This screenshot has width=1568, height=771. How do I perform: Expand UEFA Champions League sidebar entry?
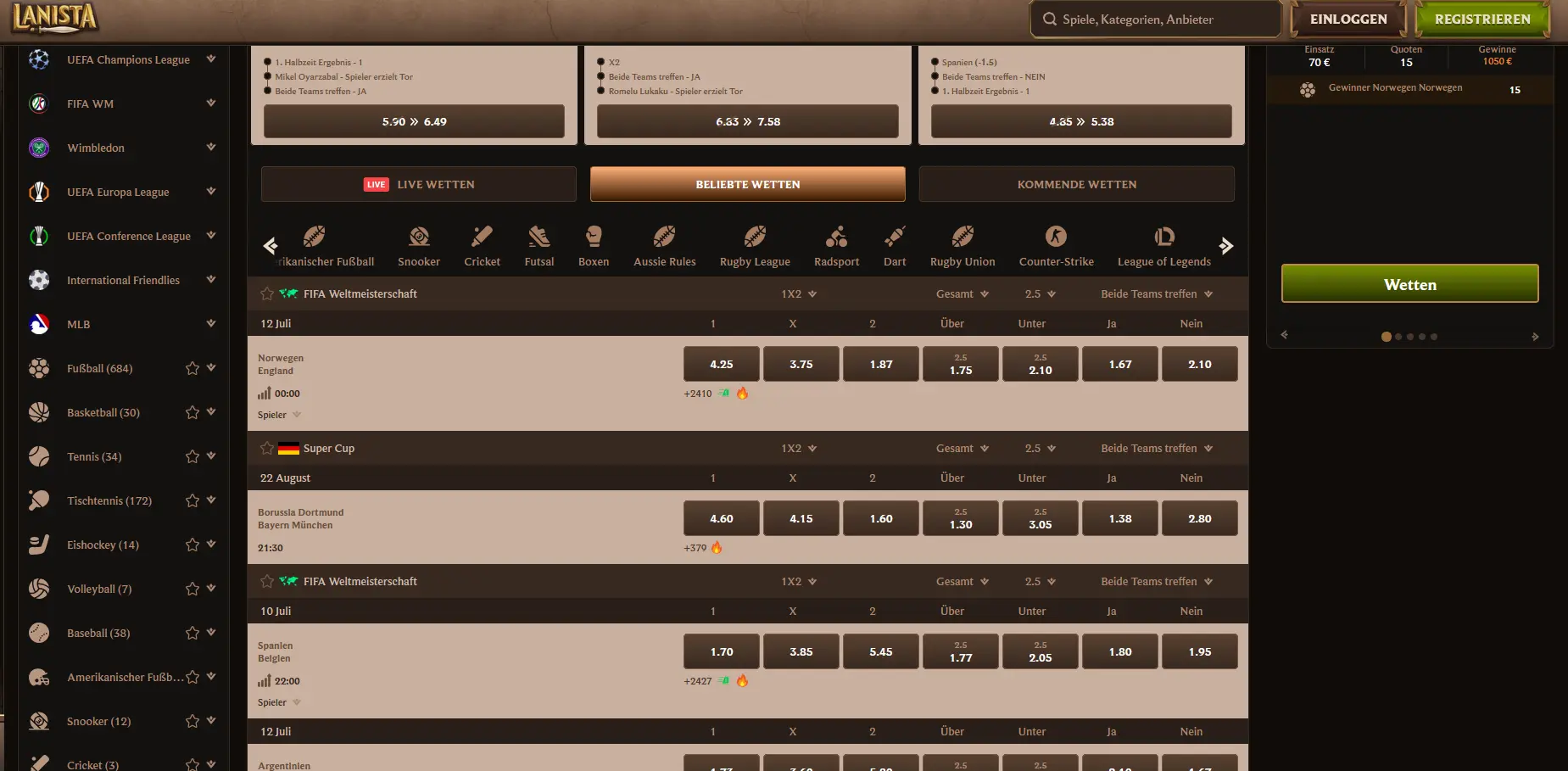211,59
